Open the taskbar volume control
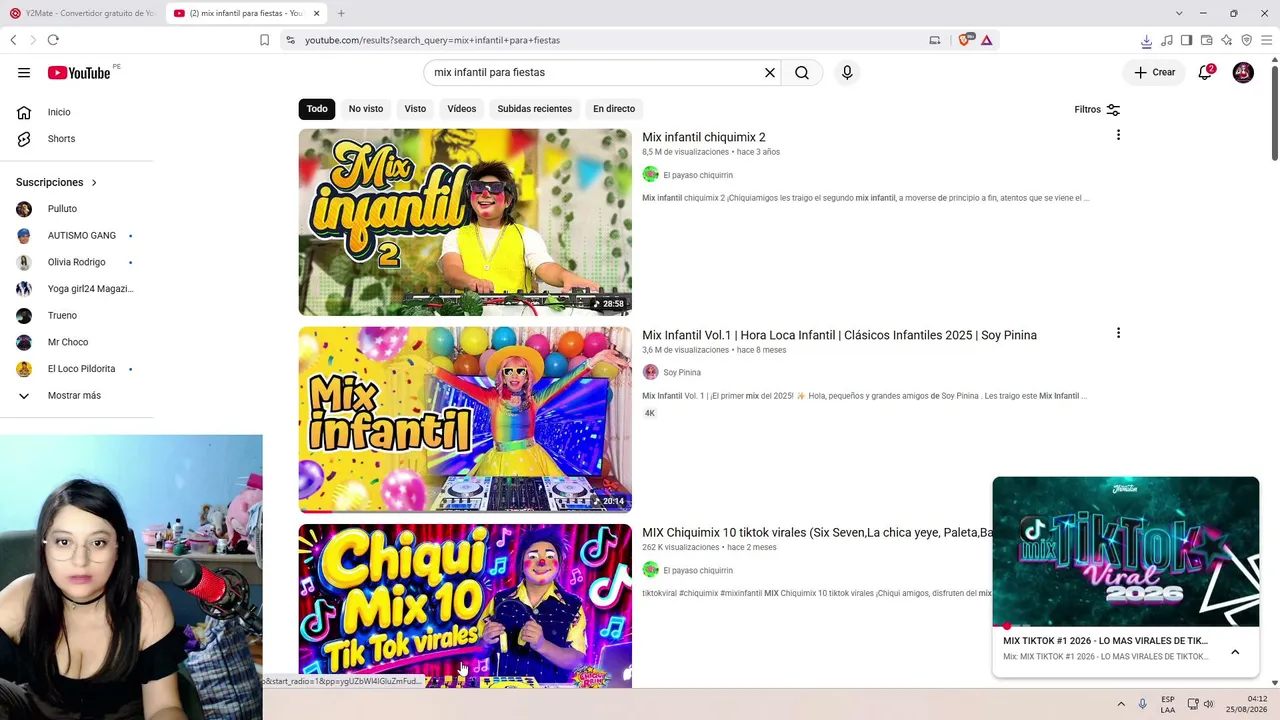 point(1208,704)
